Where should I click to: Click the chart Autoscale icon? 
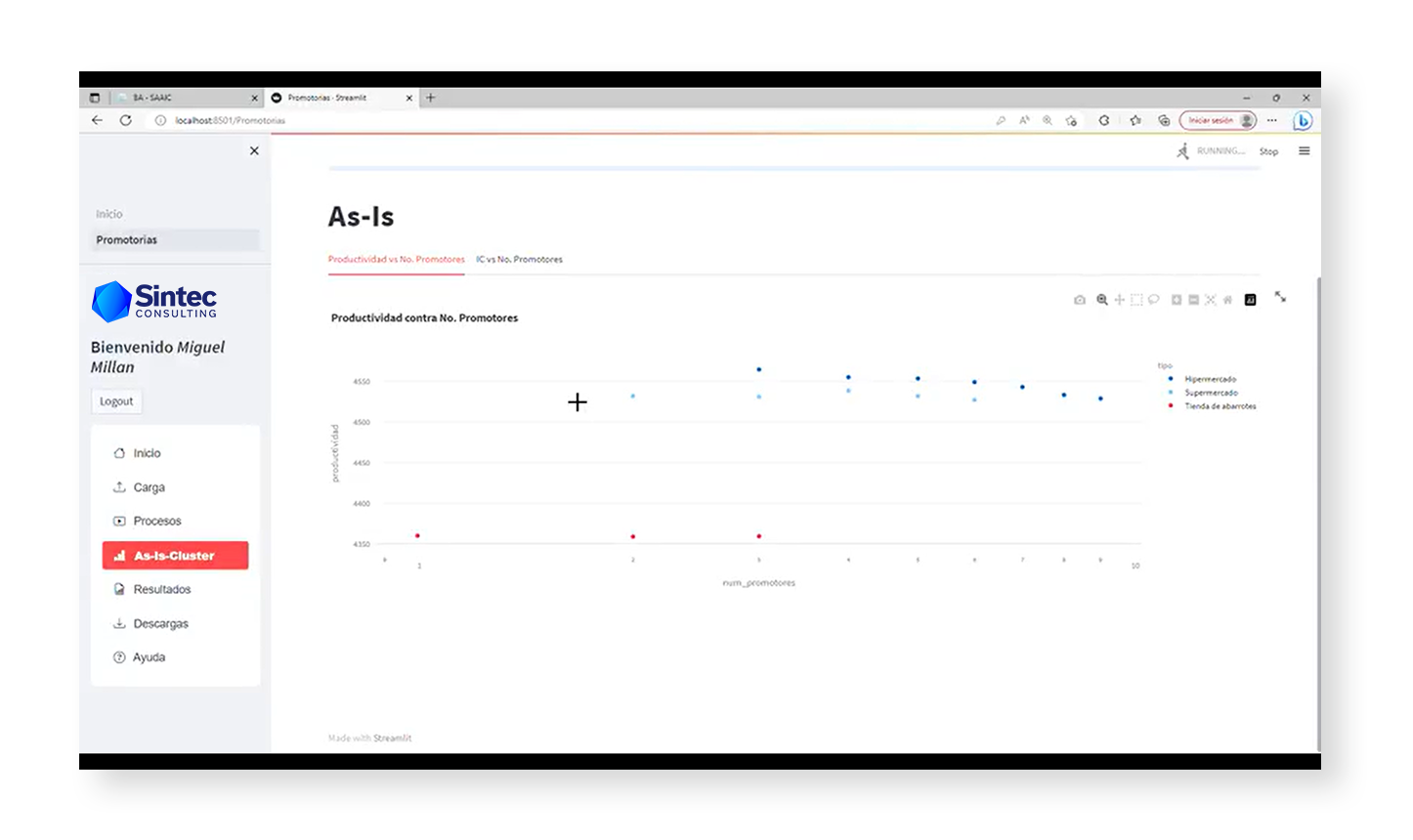pyautogui.click(x=1210, y=300)
